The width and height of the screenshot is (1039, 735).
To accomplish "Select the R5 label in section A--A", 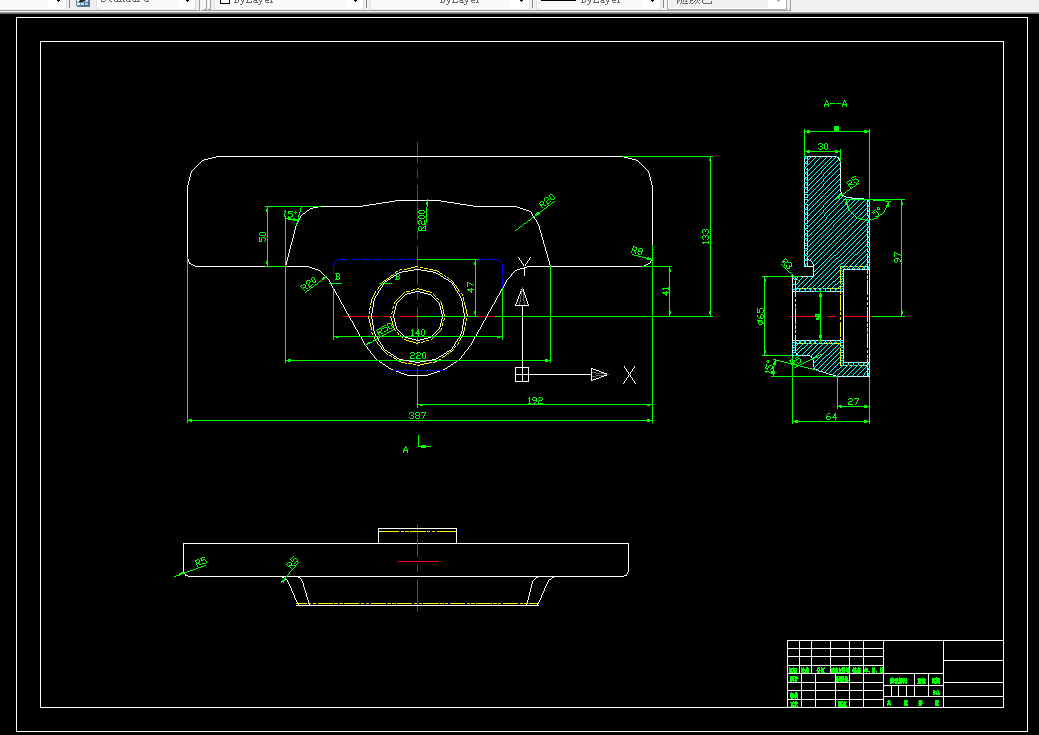I will [x=852, y=182].
